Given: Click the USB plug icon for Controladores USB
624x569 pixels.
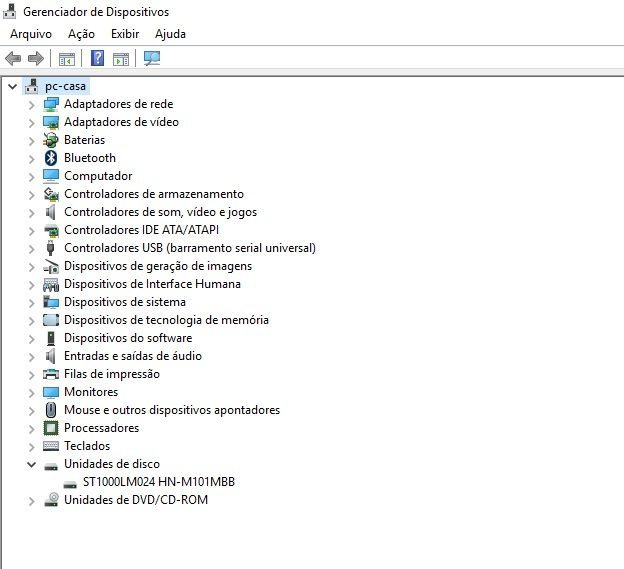Looking at the screenshot, I should (x=50, y=248).
